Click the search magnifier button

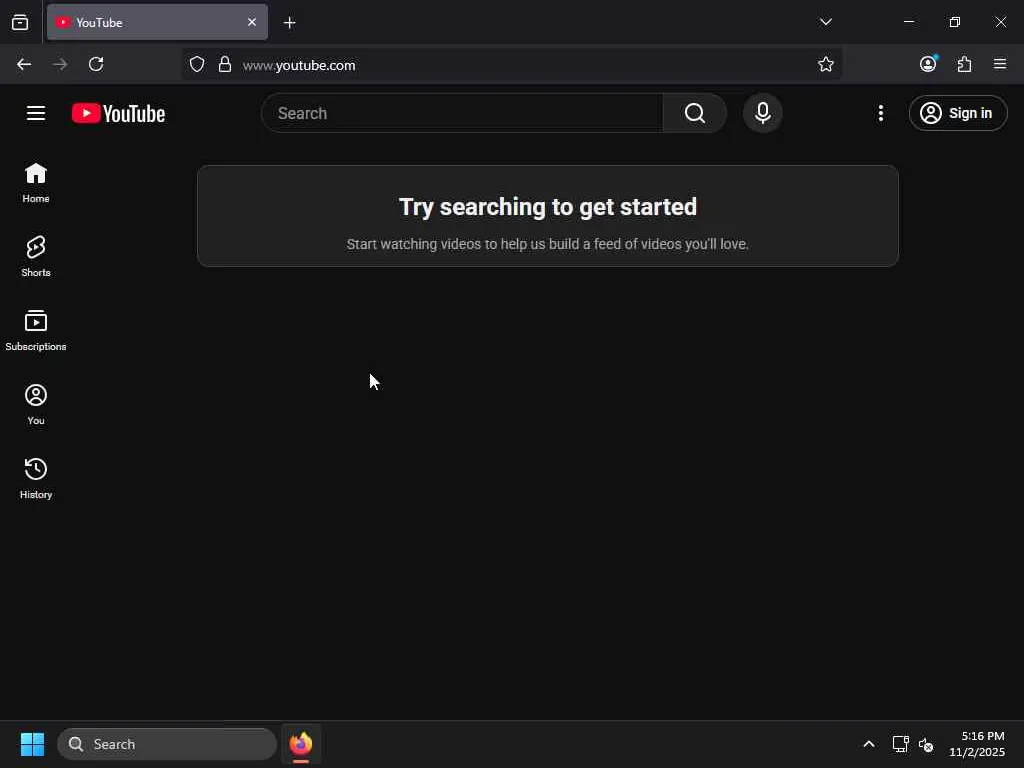pyautogui.click(x=695, y=114)
